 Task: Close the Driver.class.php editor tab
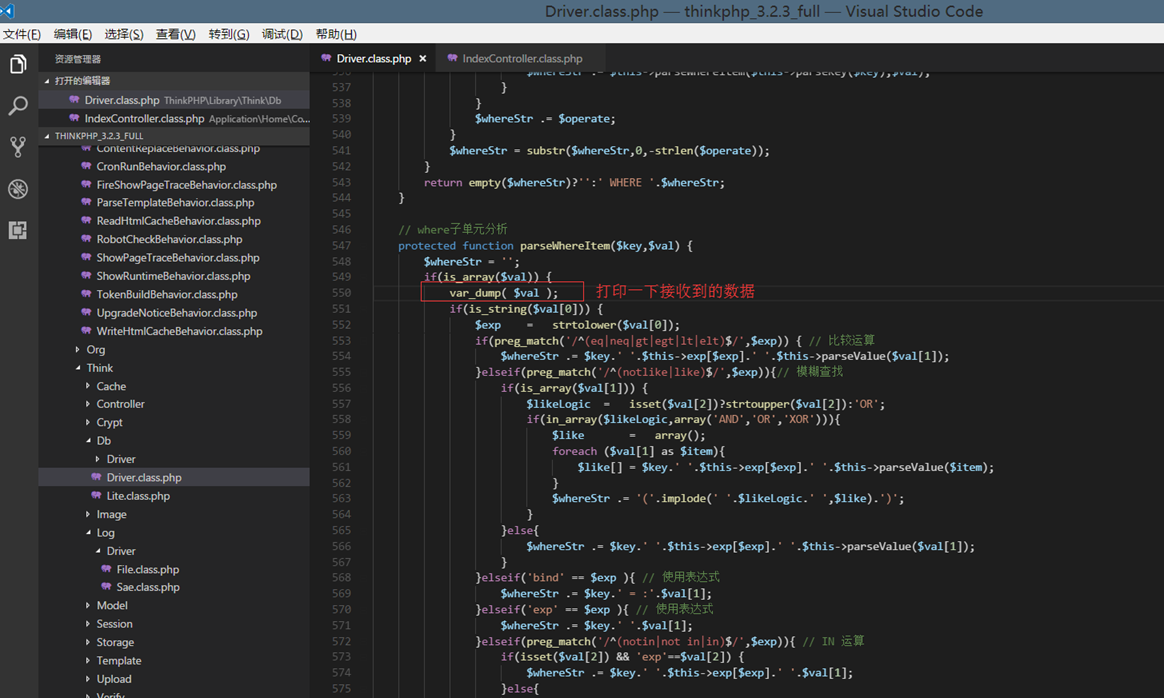click(422, 59)
